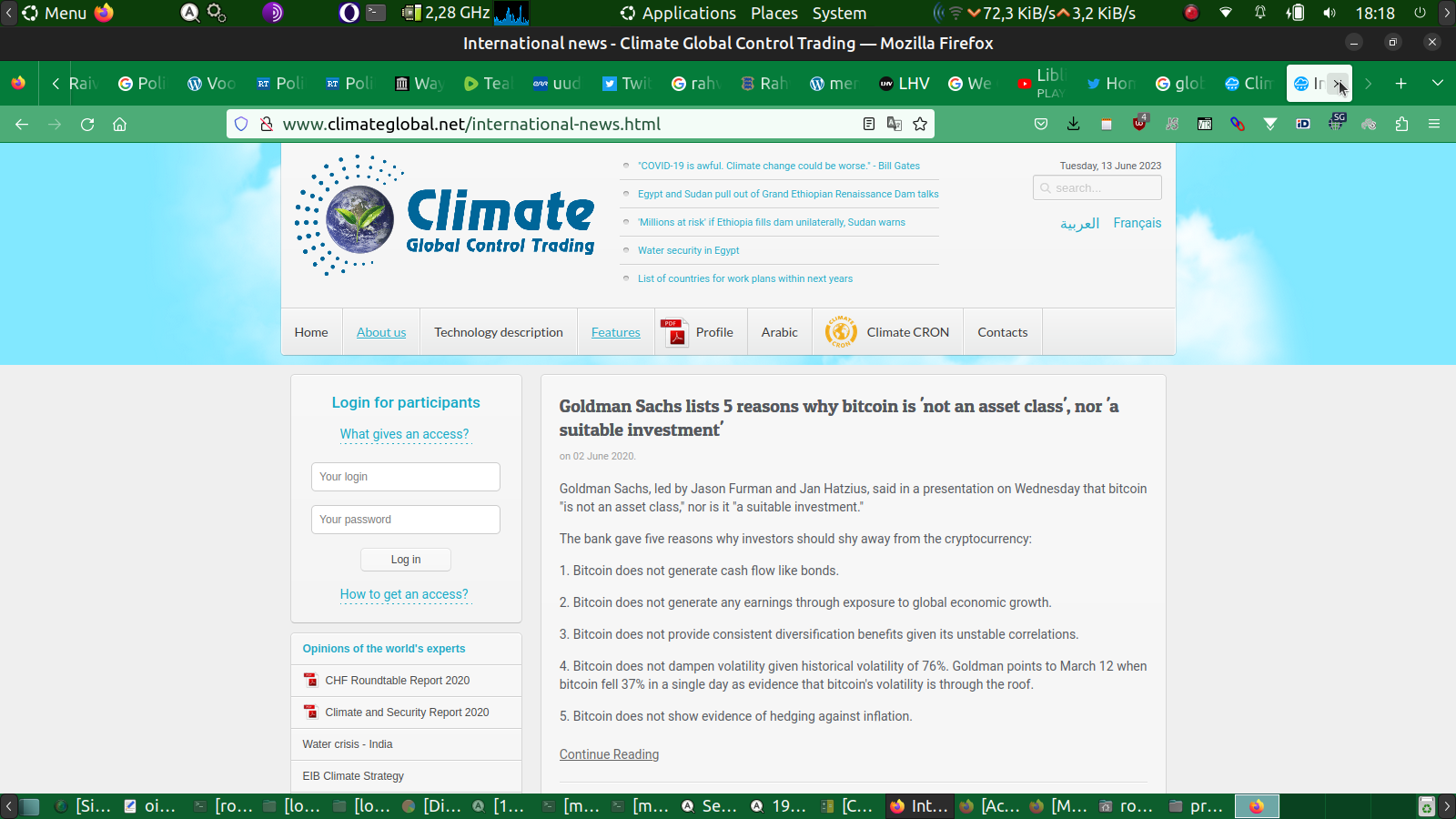
Task: Click the Profile PDF icon in navigation
Action: (x=674, y=332)
